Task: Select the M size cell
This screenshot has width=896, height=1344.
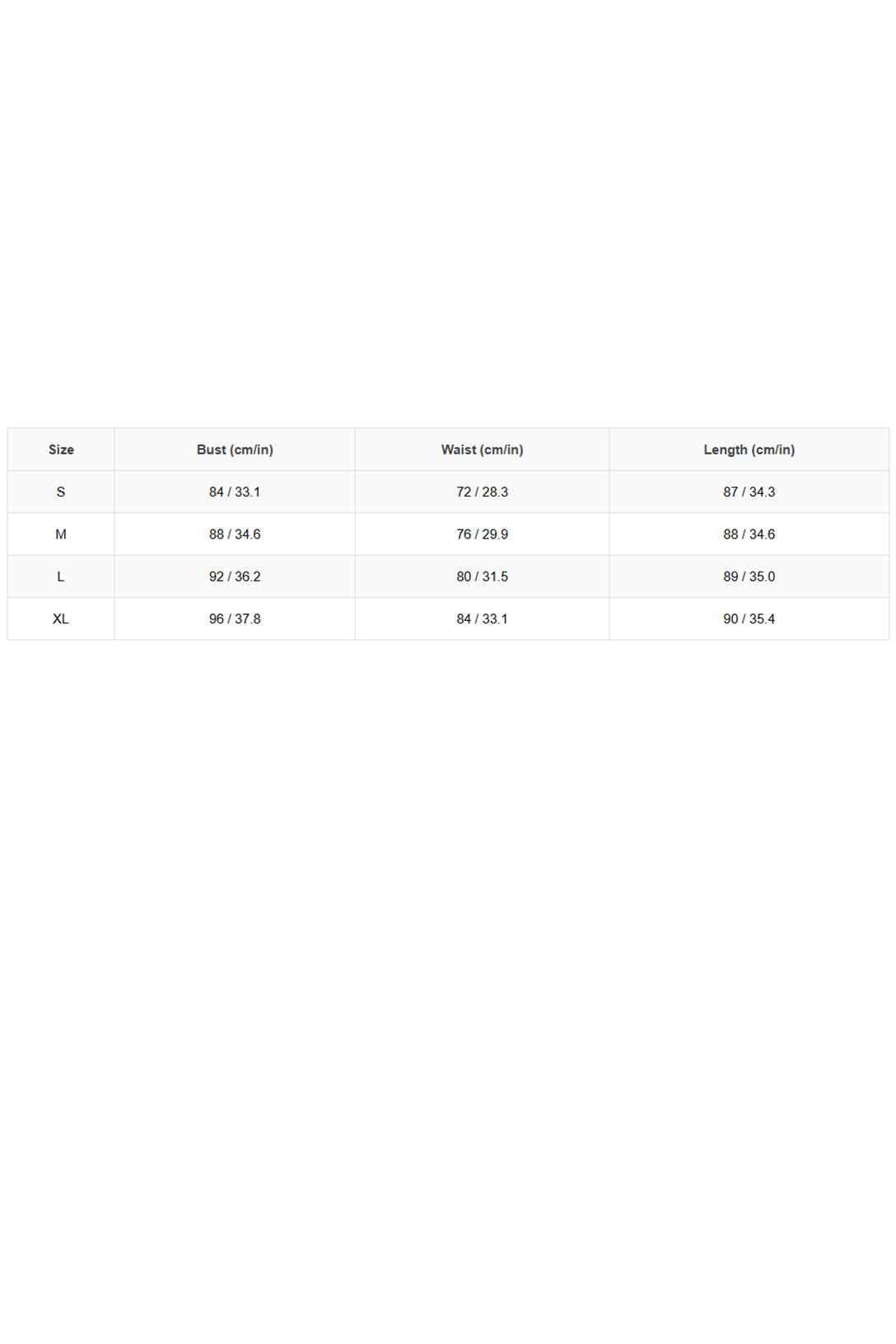Action: [61, 534]
